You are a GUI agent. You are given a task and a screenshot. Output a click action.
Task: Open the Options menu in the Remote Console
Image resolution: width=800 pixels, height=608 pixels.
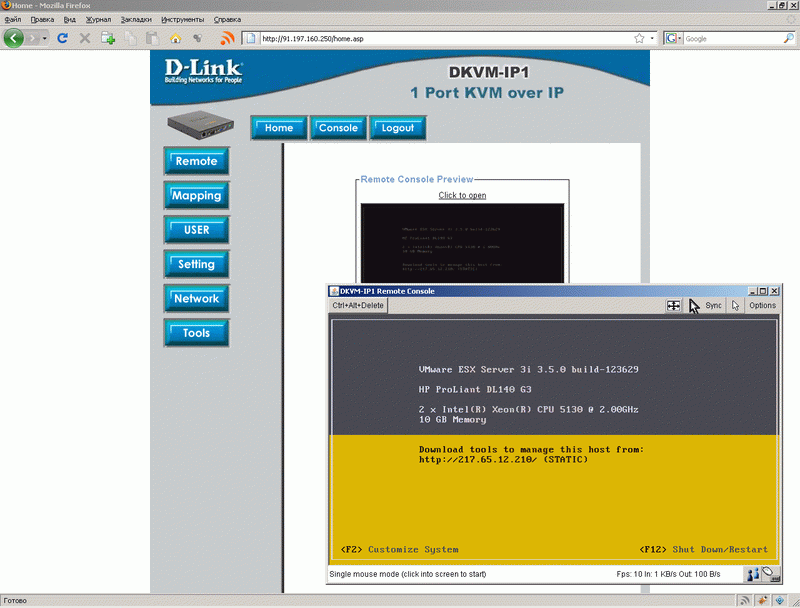tap(762, 306)
